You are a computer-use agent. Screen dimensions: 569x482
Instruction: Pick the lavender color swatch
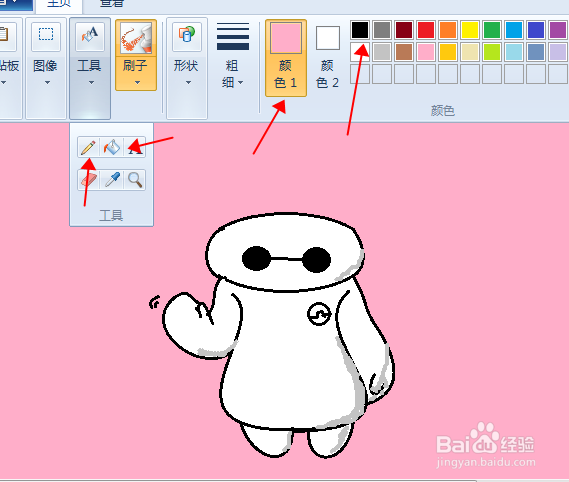click(558, 52)
